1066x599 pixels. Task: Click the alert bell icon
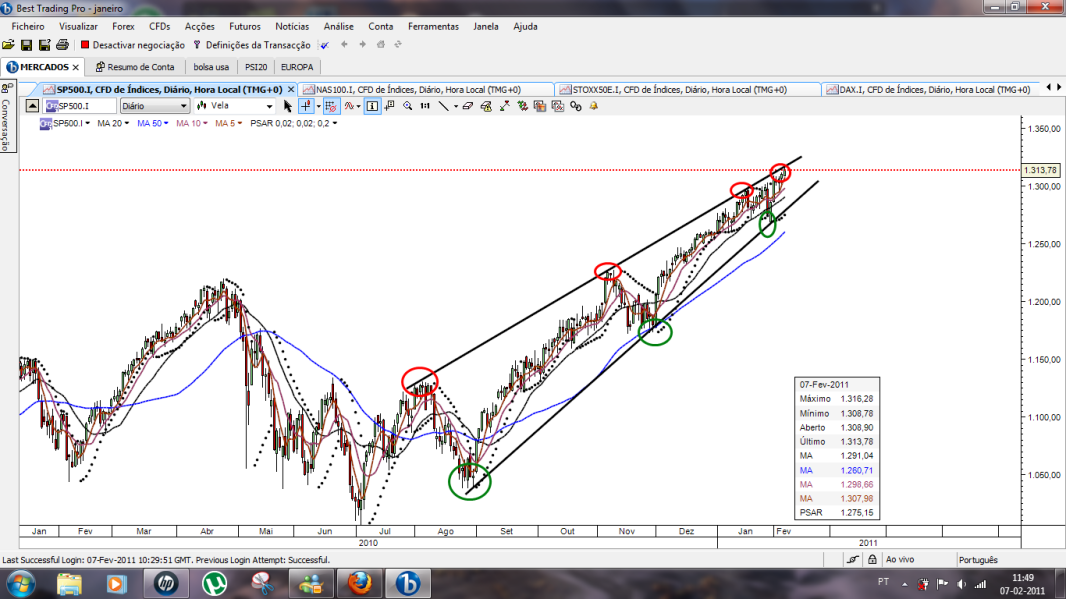coord(594,106)
